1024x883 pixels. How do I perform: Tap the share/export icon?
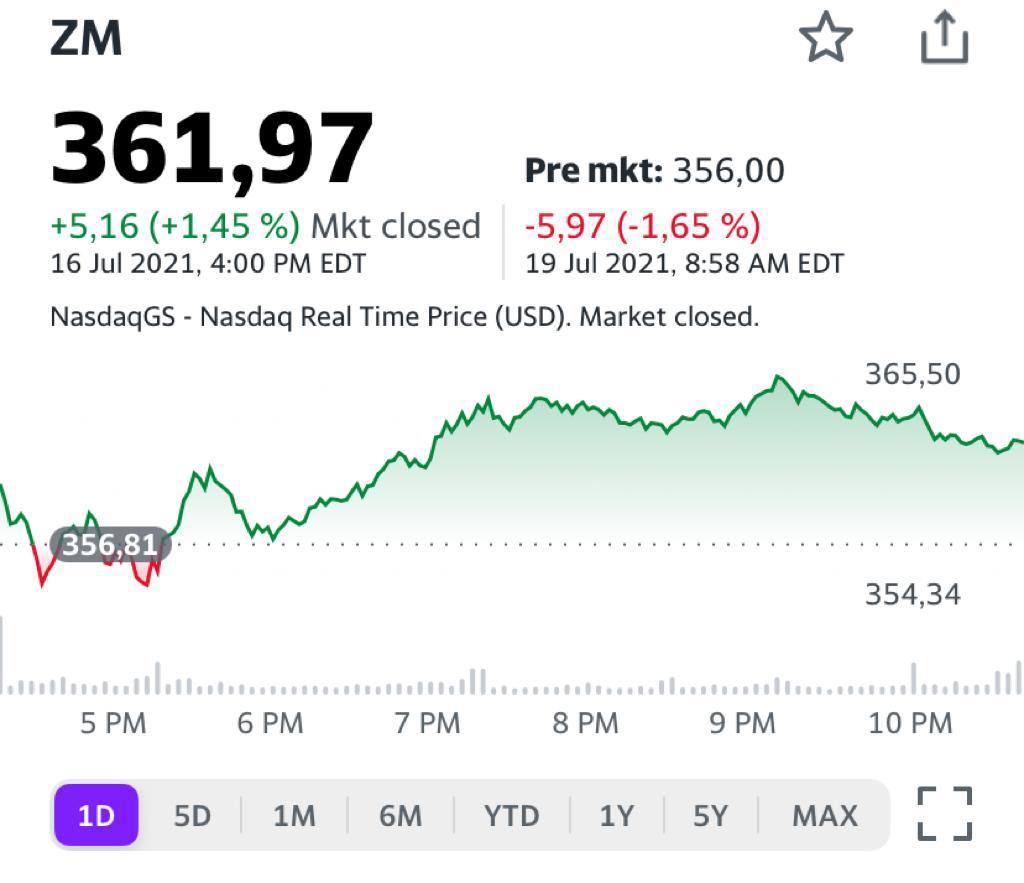click(944, 39)
